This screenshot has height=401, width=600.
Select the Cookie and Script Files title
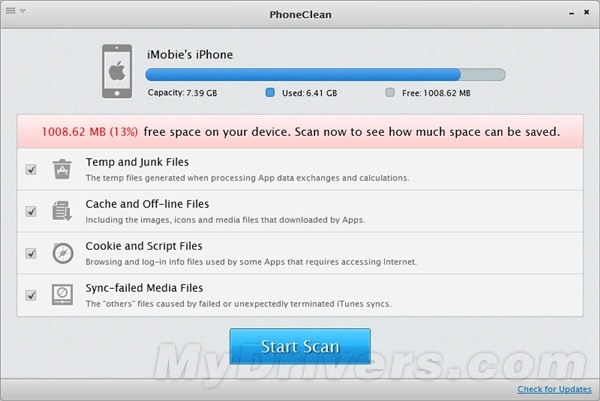pyautogui.click(x=144, y=246)
